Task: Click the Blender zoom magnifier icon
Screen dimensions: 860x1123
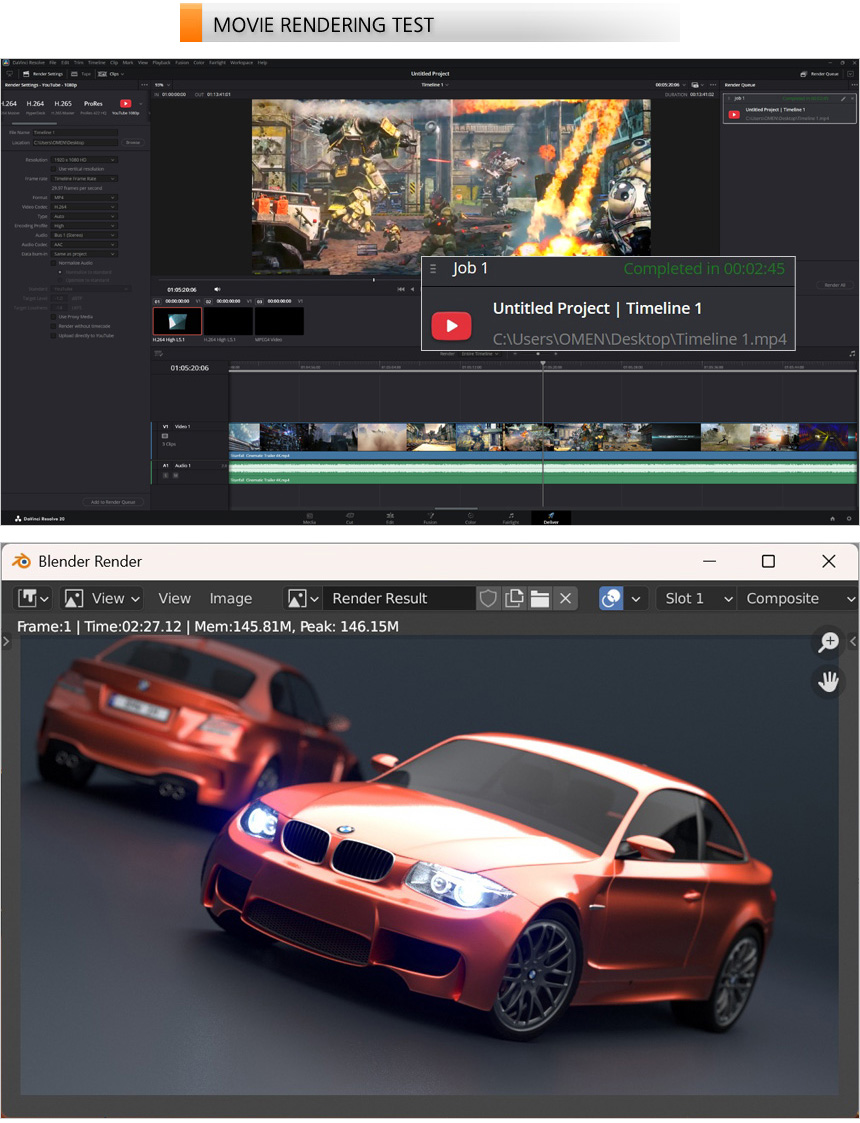Action: (x=829, y=642)
